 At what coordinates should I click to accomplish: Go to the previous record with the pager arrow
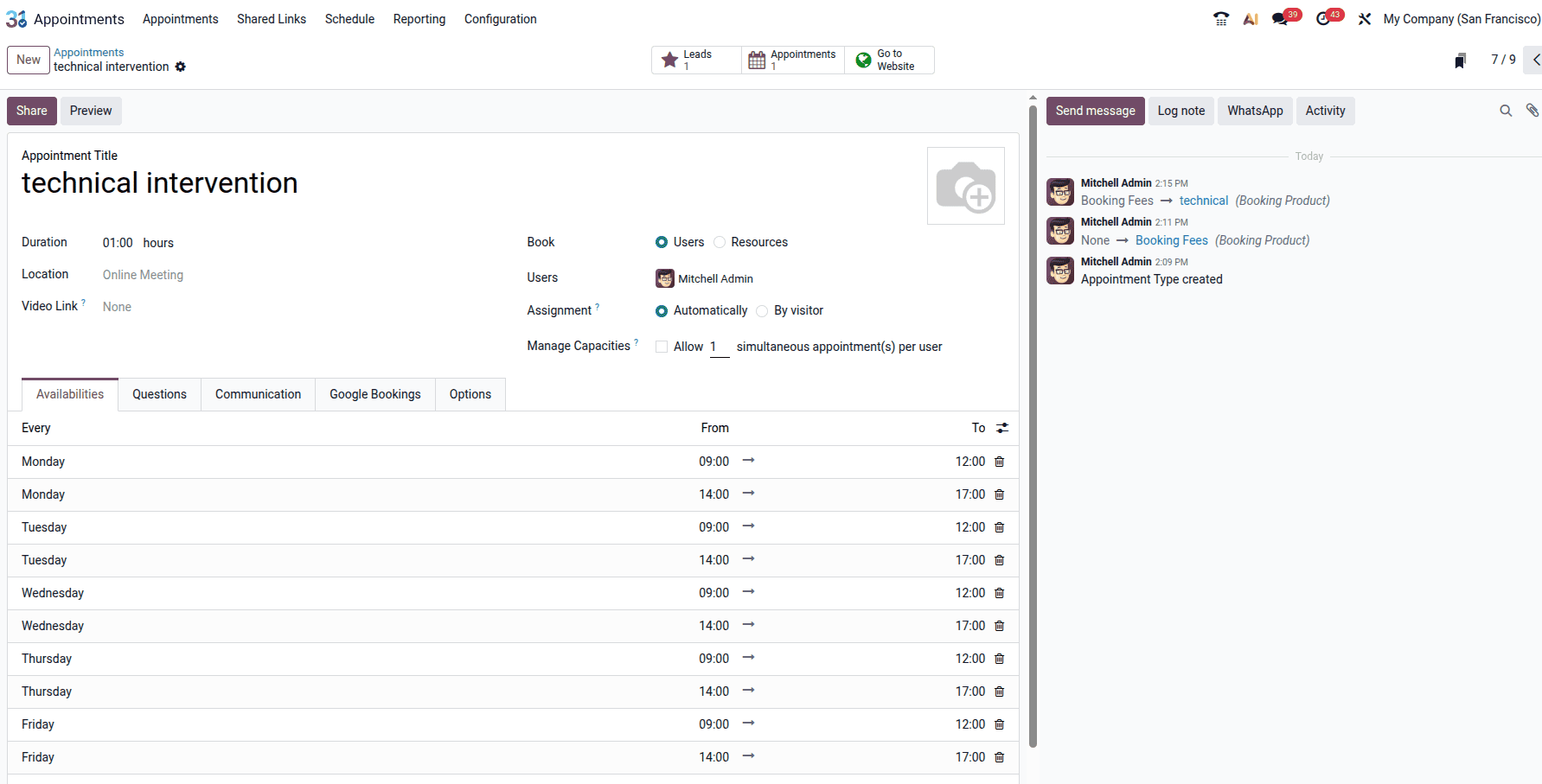click(x=1534, y=60)
